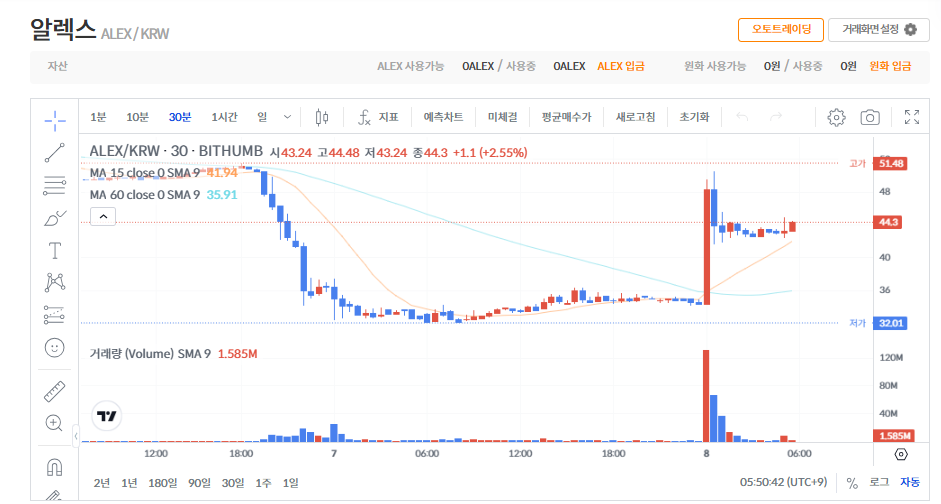941x504 pixels.
Task: Open the ALEX 입금 deposit link
Action: [x=621, y=66]
